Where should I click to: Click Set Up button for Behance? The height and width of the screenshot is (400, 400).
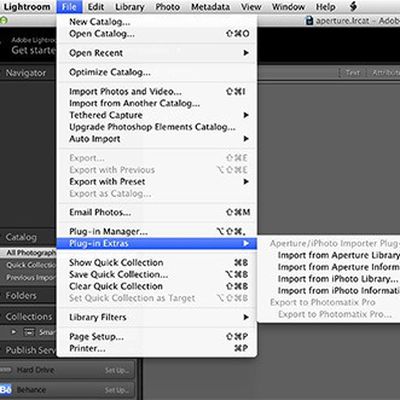(x=117, y=390)
